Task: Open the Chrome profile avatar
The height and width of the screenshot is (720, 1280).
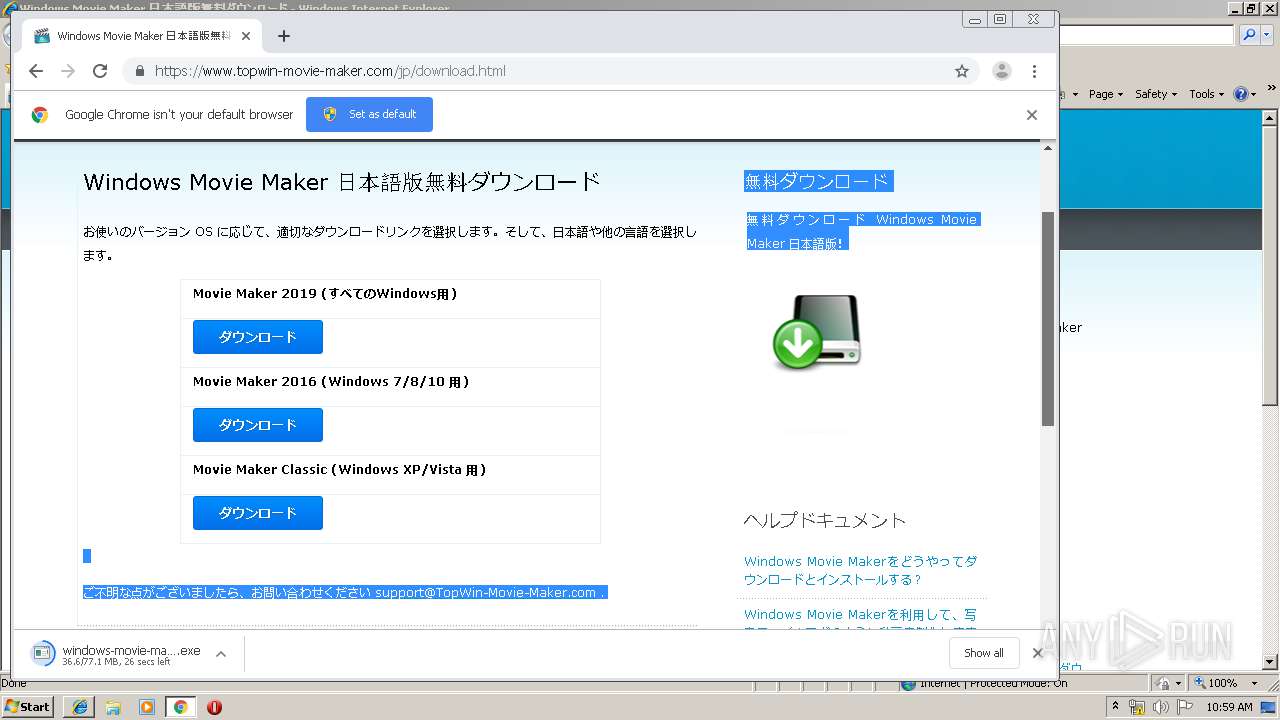Action: coord(1001,71)
